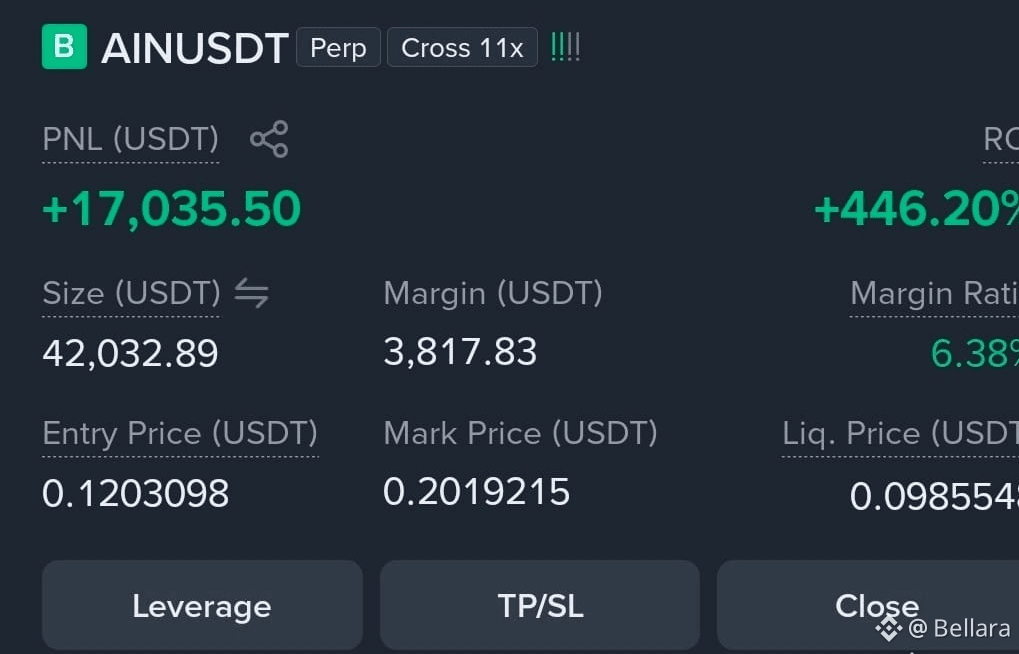This screenshot has height=654, width=1019.
Task: Click the Perp contract type badge
Action: [x=338, y=47]
